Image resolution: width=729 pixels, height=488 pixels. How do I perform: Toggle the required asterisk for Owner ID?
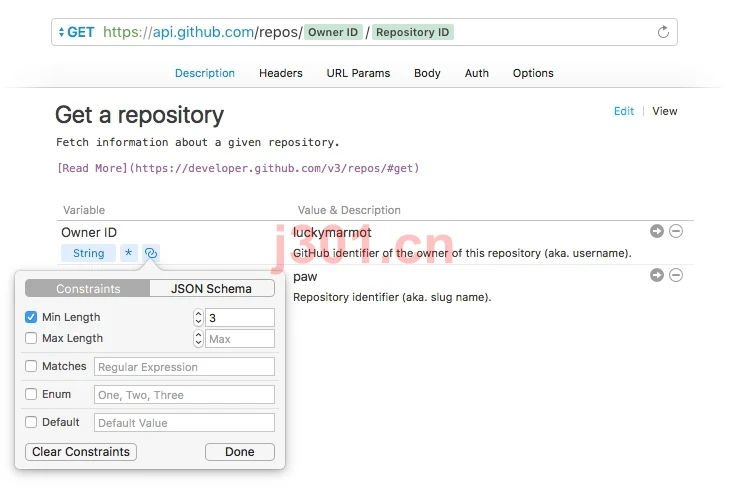129,253
